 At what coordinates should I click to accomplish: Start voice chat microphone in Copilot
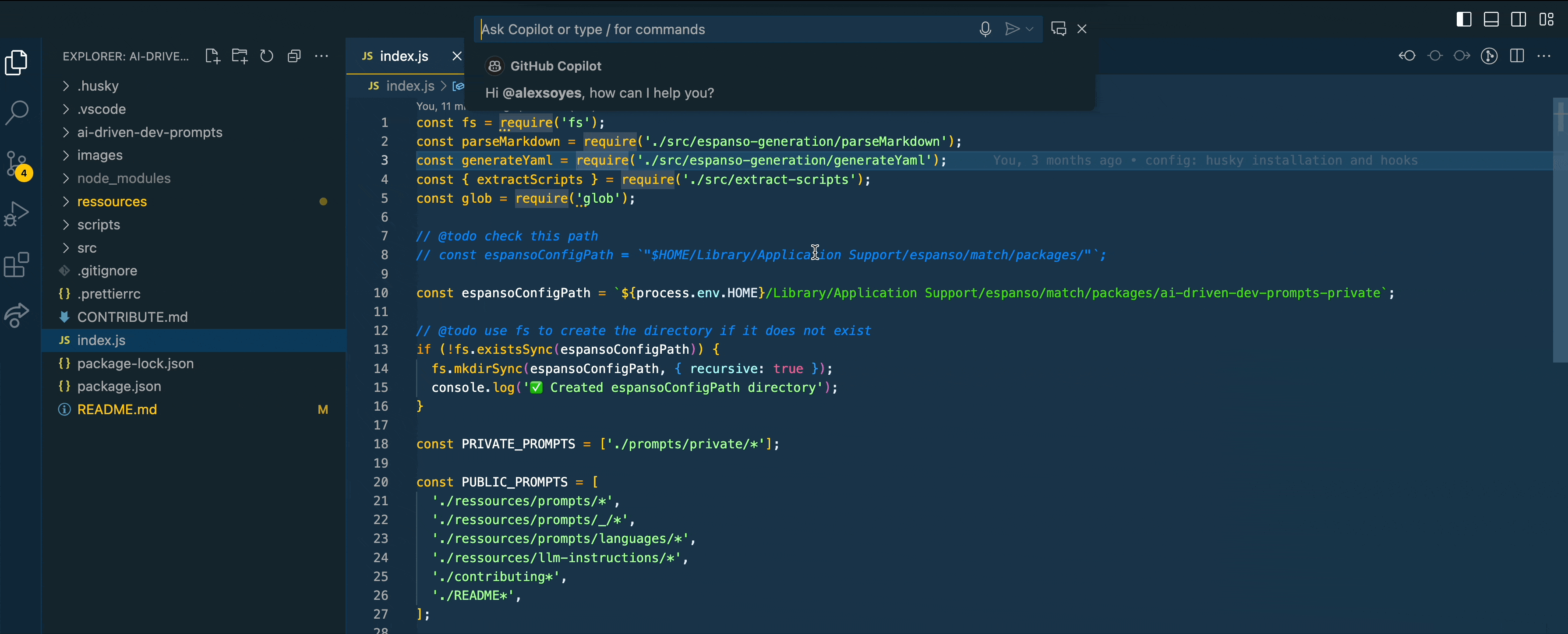[x=985, y=29]
